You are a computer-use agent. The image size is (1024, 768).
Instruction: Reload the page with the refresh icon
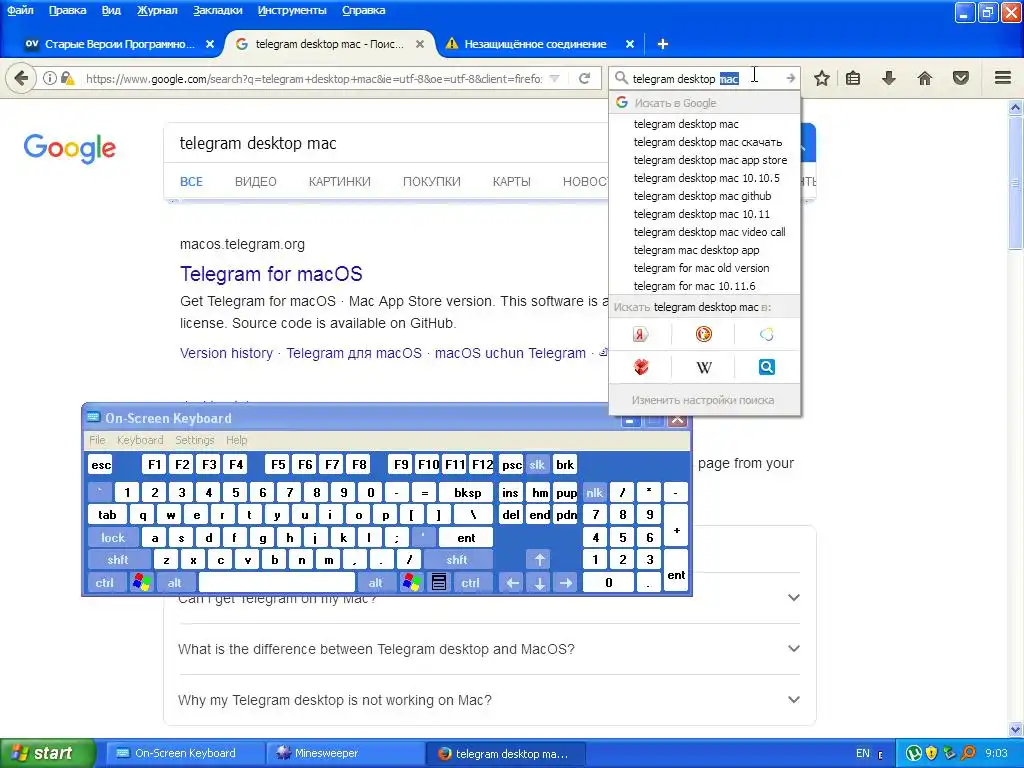(584, 78)
